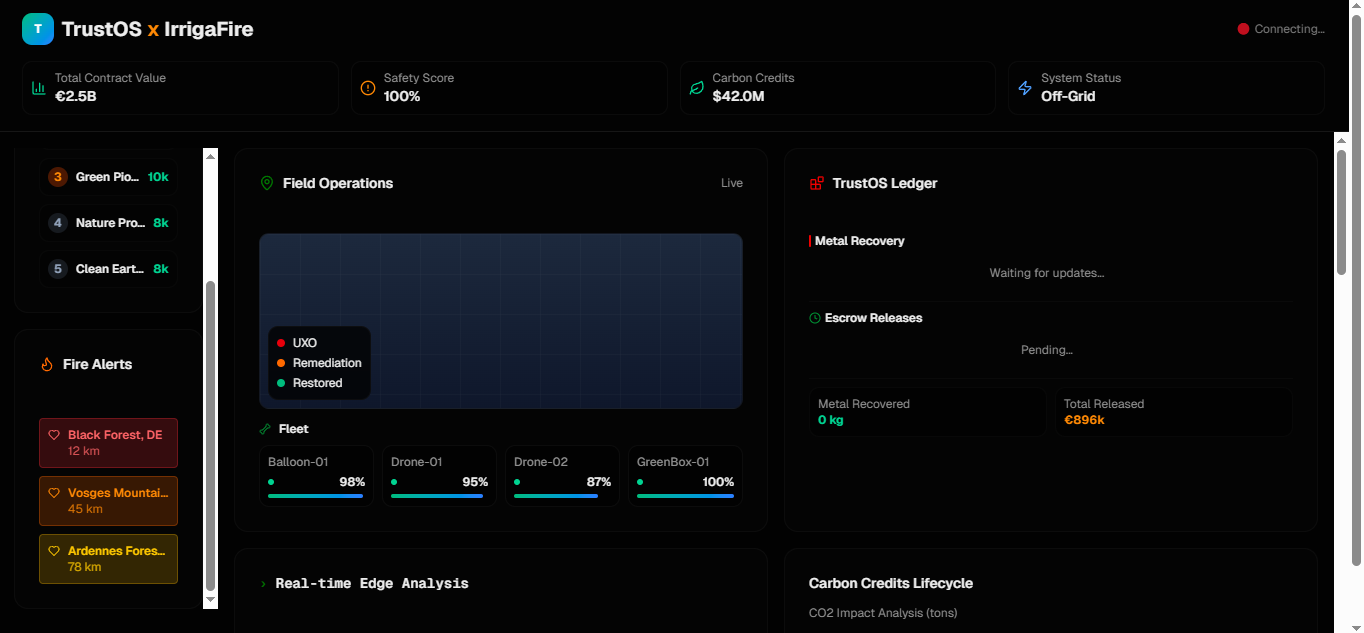Click the Field Operations map area
Image resolution: width=1364 pixels, height=633 pixels.
point(500,321)
